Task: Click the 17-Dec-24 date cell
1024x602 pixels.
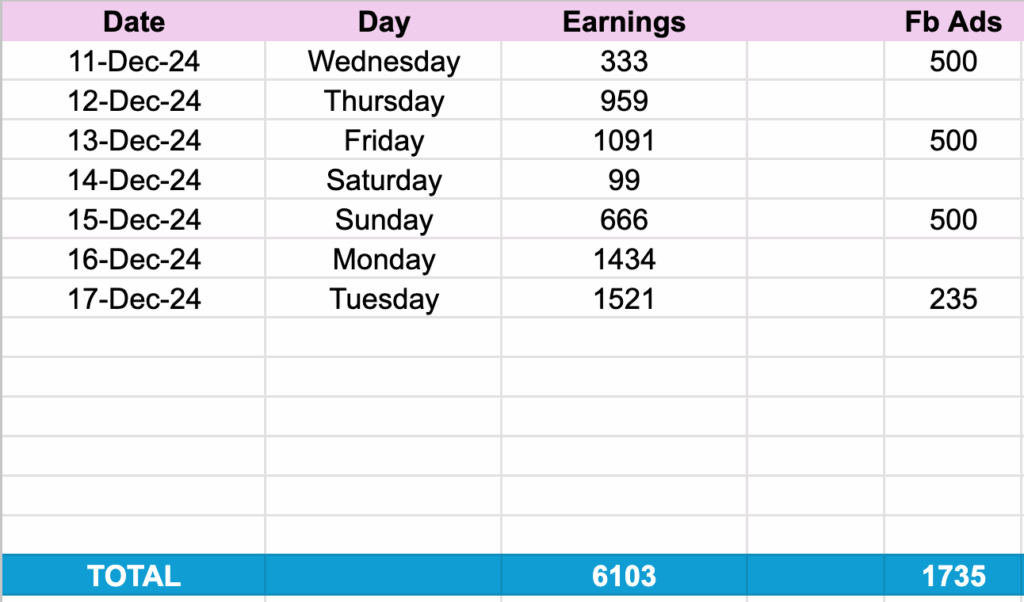Action: click(x=134, y=299)
